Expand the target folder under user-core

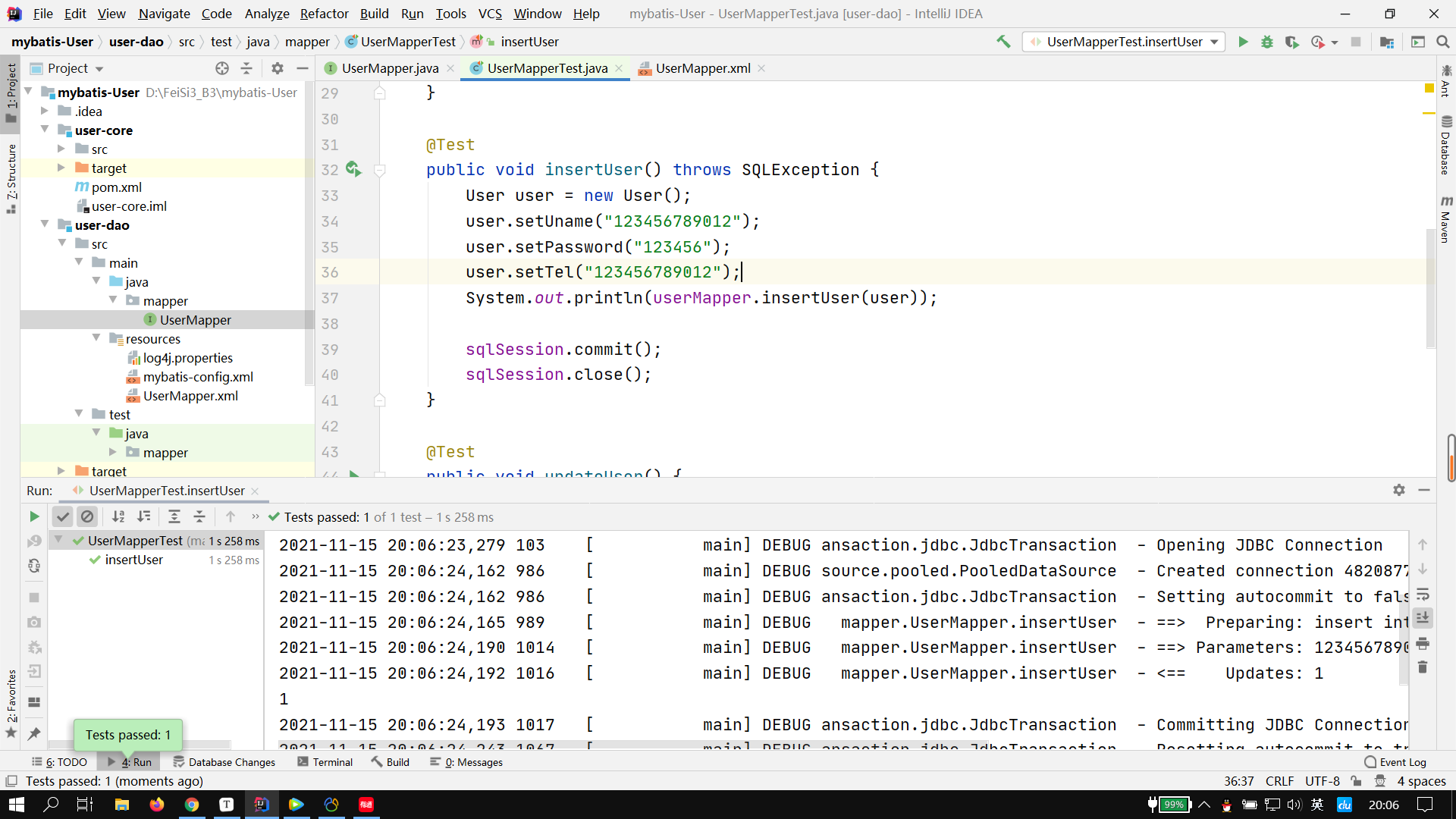point(61,168)
